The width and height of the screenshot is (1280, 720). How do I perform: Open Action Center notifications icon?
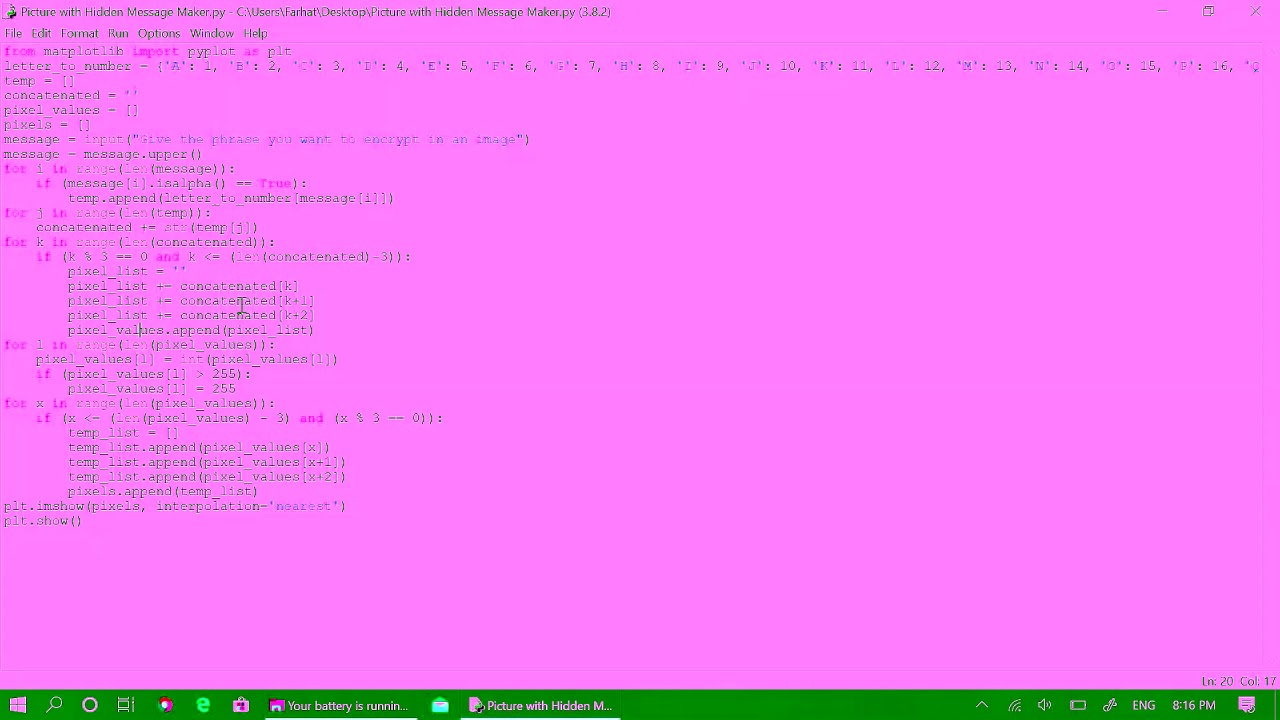[x=1247, y=705]
